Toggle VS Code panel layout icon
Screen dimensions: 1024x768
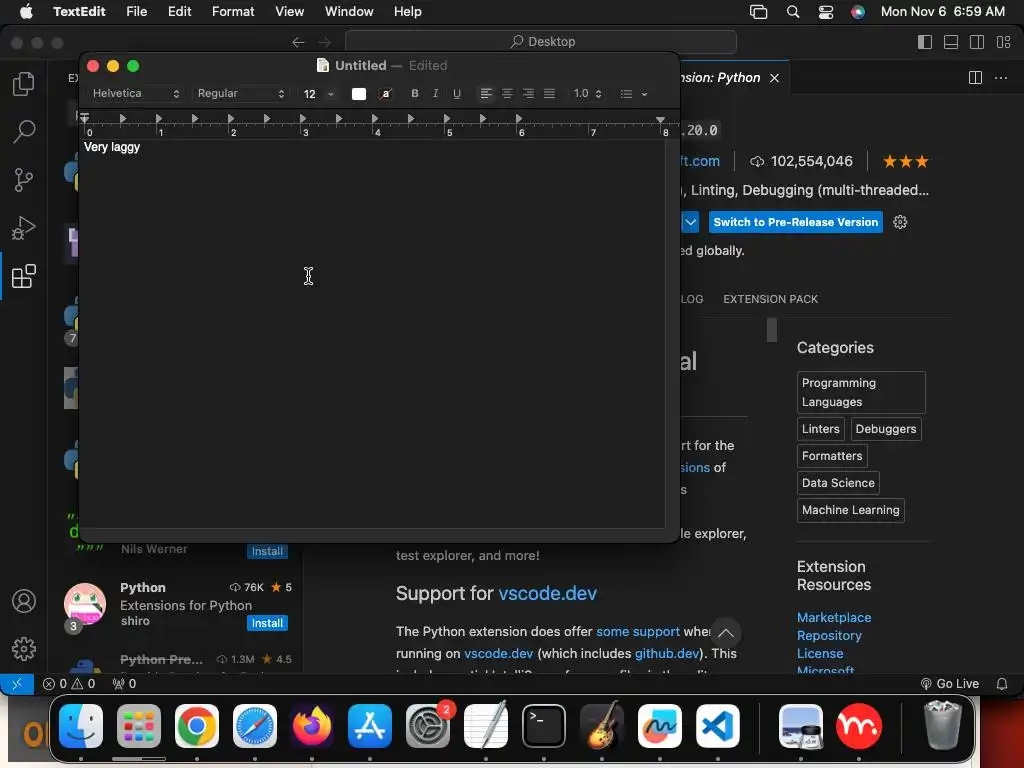tap(951, 42)
